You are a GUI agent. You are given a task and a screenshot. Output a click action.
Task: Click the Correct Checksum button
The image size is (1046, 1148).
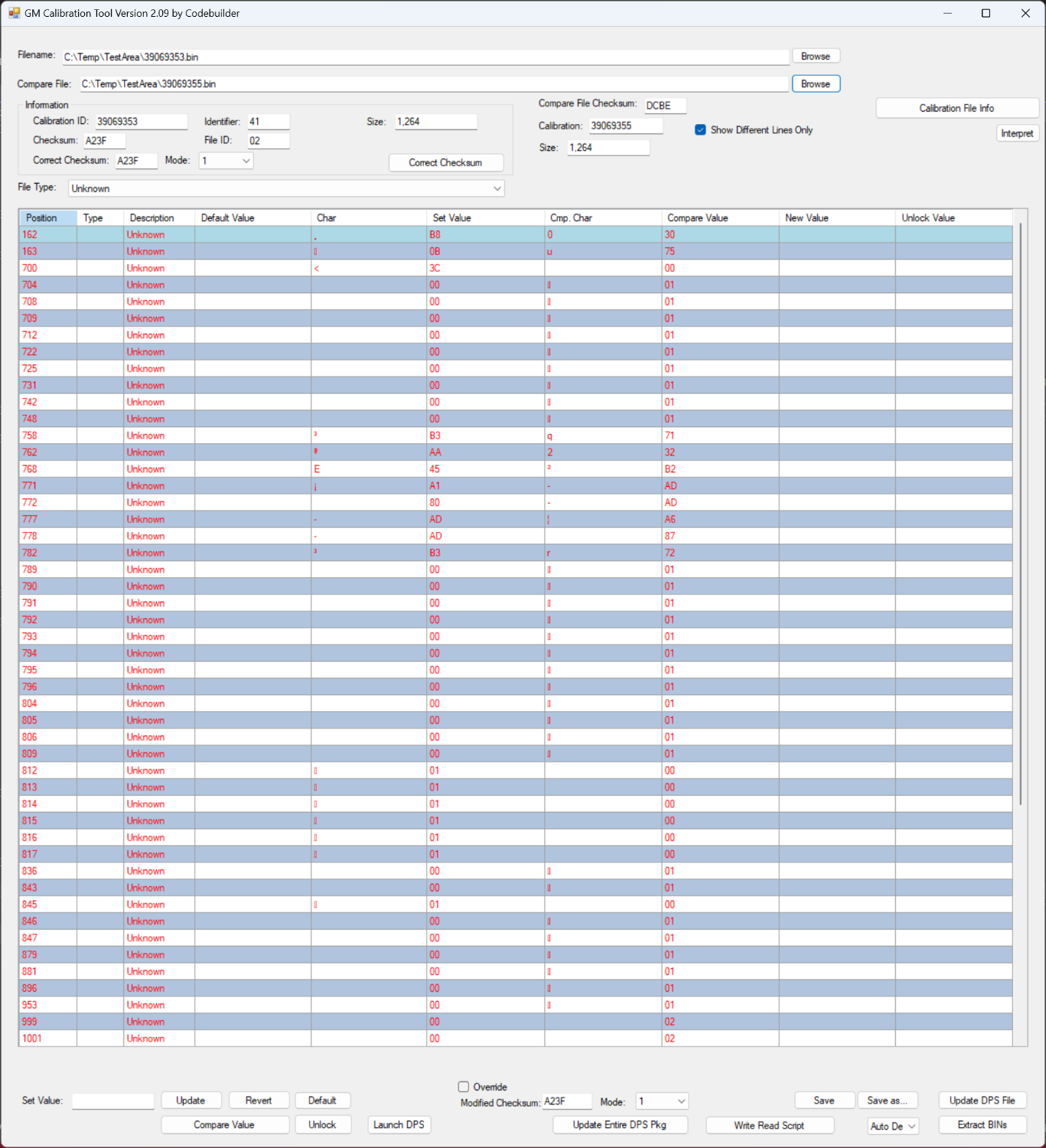click(x=446, y=163)
